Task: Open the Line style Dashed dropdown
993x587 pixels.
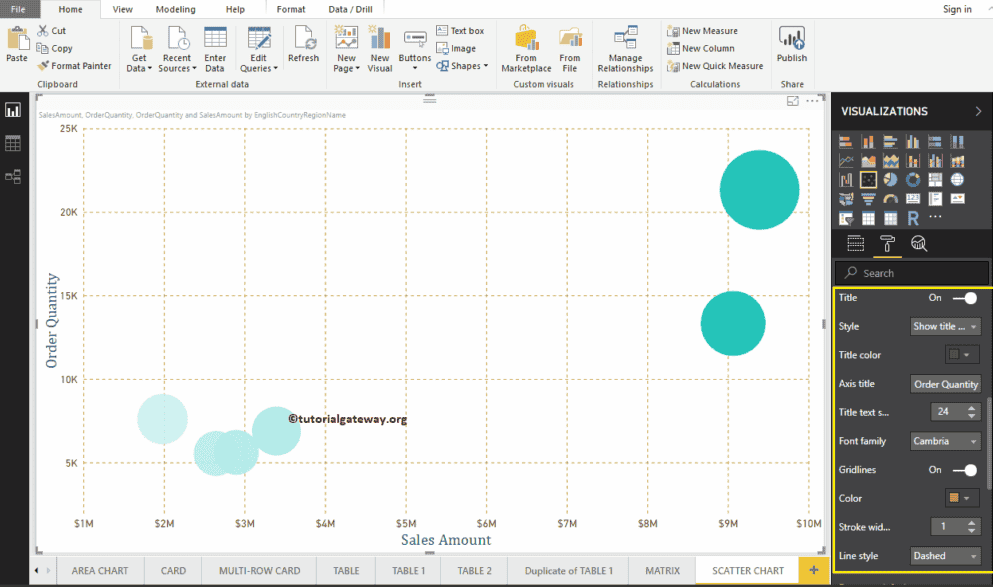Action: (945, 556)
